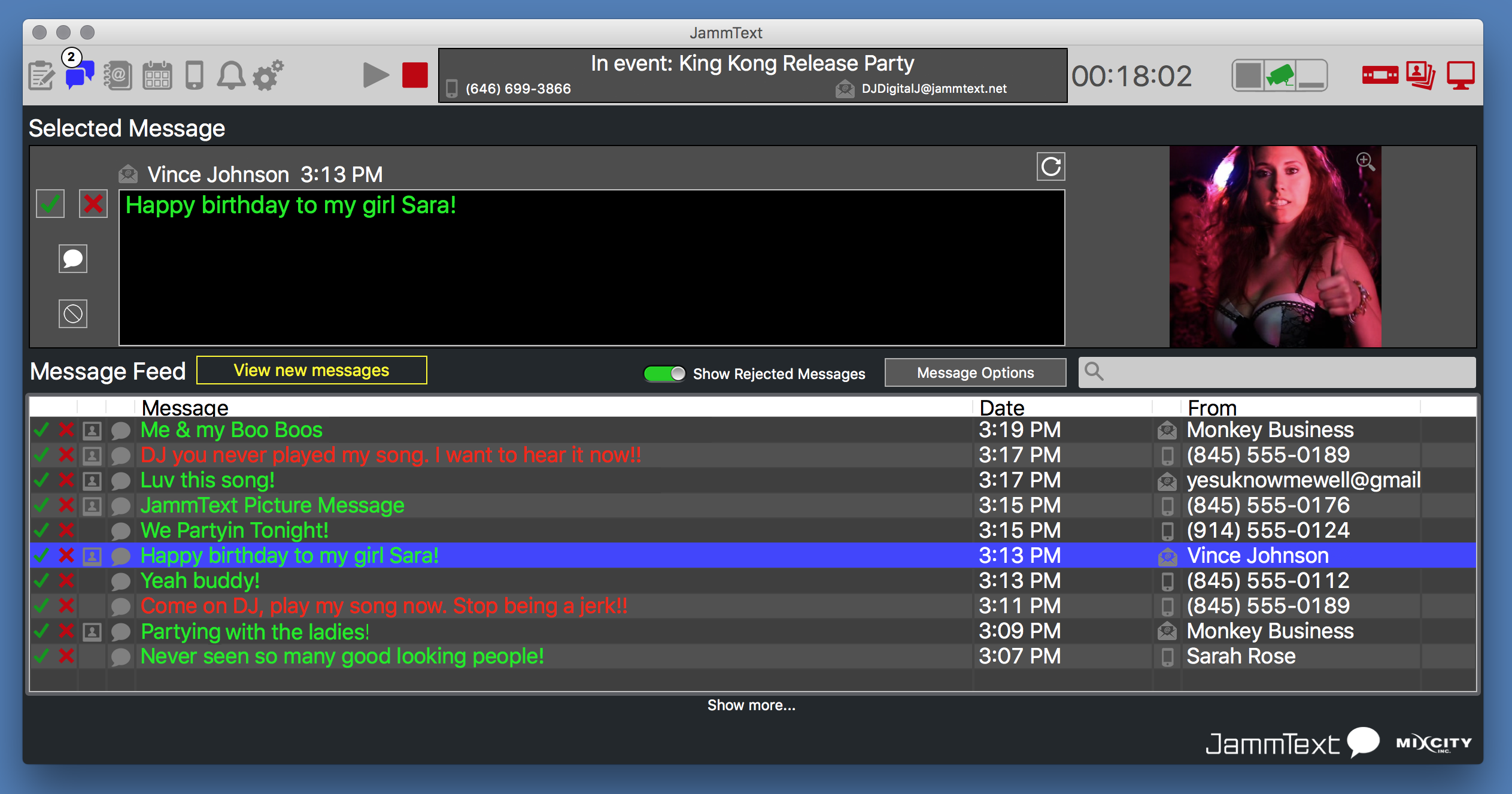This screenshot has height=794, width=1512.
Task: Select 'Partying with the ladies!' message
Action: tap(254, 632)
